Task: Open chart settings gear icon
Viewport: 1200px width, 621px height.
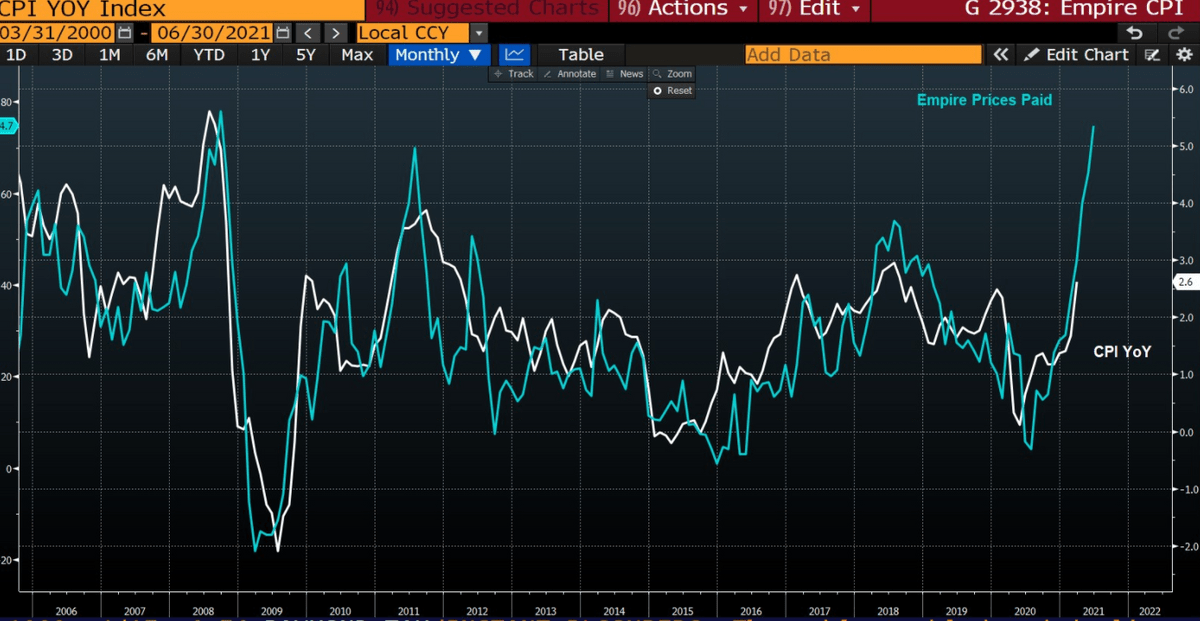Action: tap(1184, 55)
